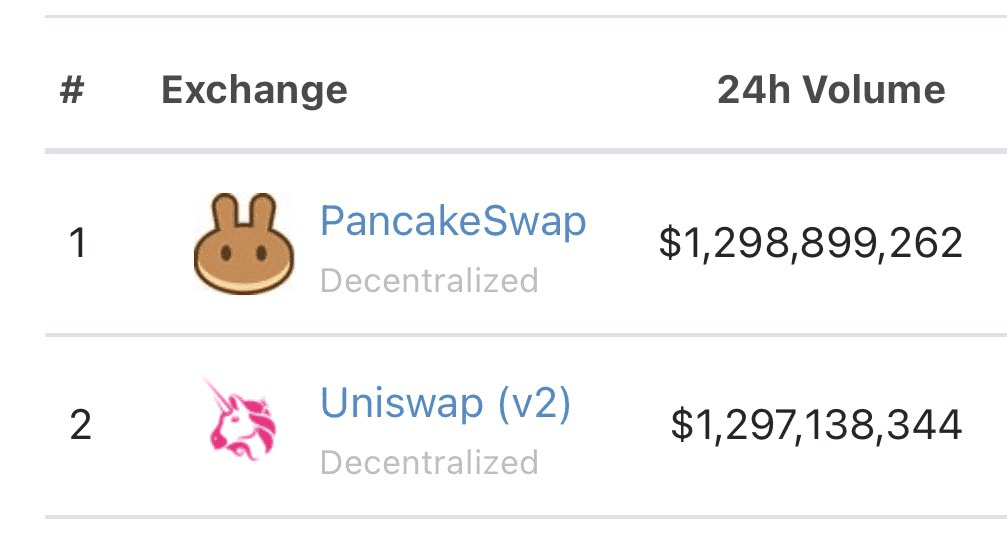The image size is (1007, 539).
Task: Click the divider line below header row
Action: pyautogui.click(x=526, y=151)
